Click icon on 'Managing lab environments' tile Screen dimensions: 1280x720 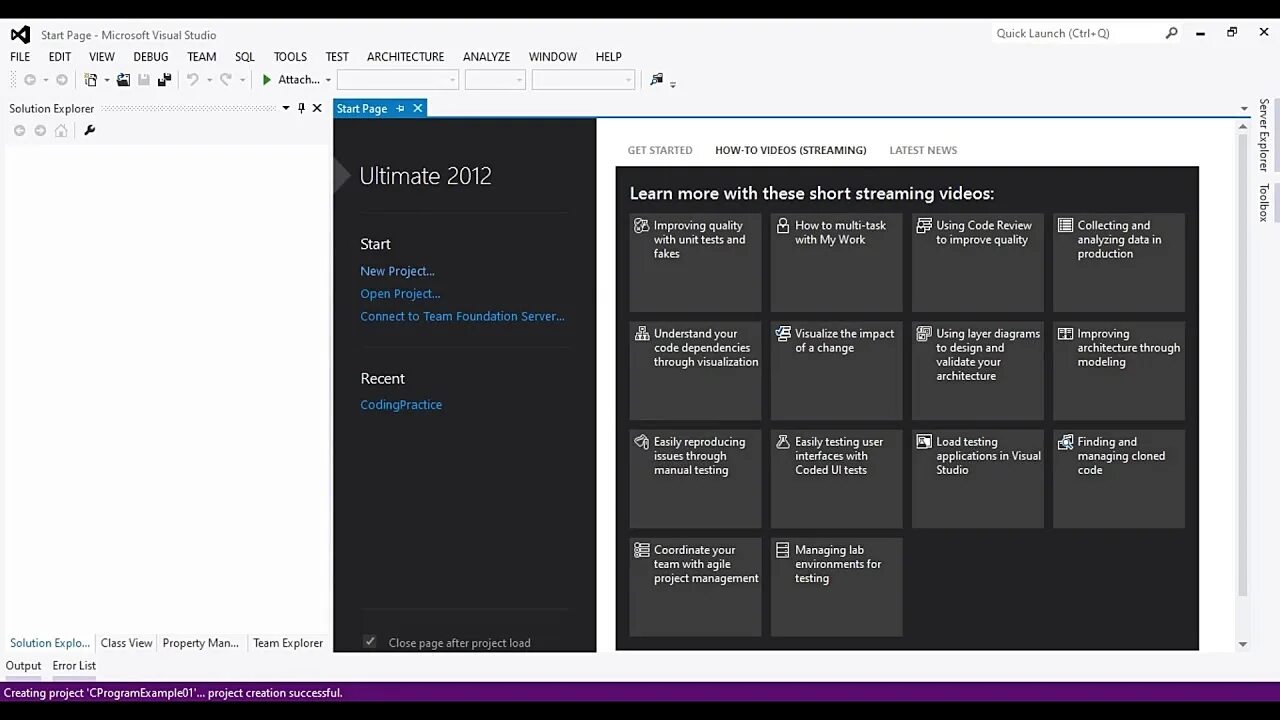[x=783, y=550]
